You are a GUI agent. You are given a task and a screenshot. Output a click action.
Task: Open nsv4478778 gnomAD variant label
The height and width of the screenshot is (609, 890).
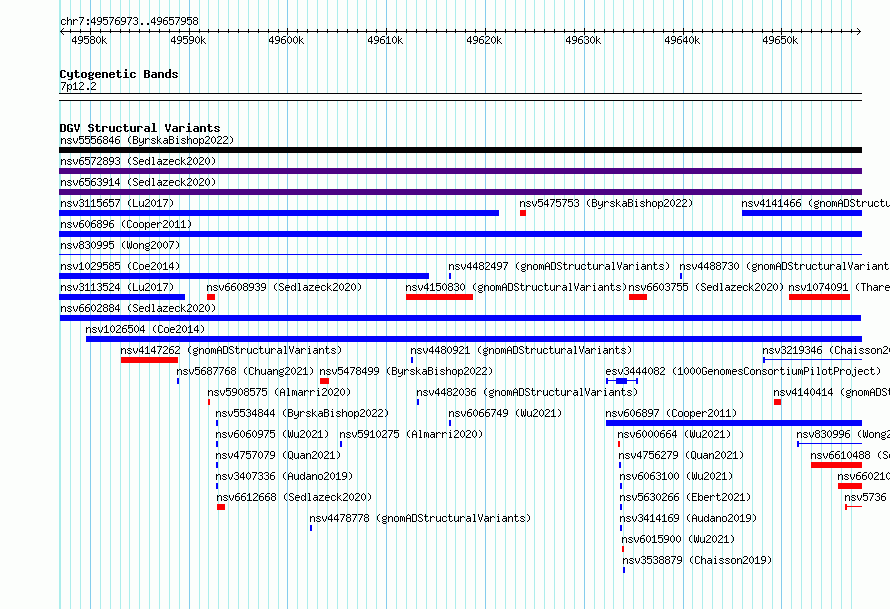pos(420,518)
